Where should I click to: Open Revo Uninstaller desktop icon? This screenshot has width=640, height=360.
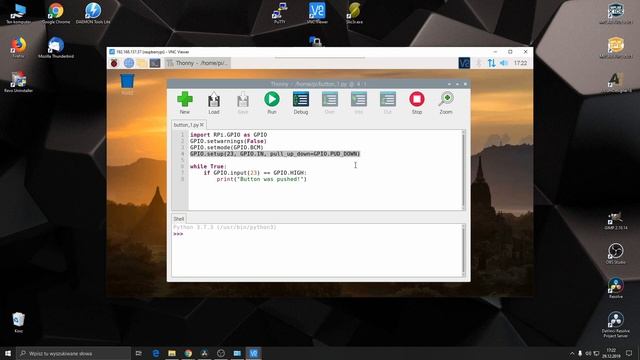pyautogui.click(x=18, y=82)
